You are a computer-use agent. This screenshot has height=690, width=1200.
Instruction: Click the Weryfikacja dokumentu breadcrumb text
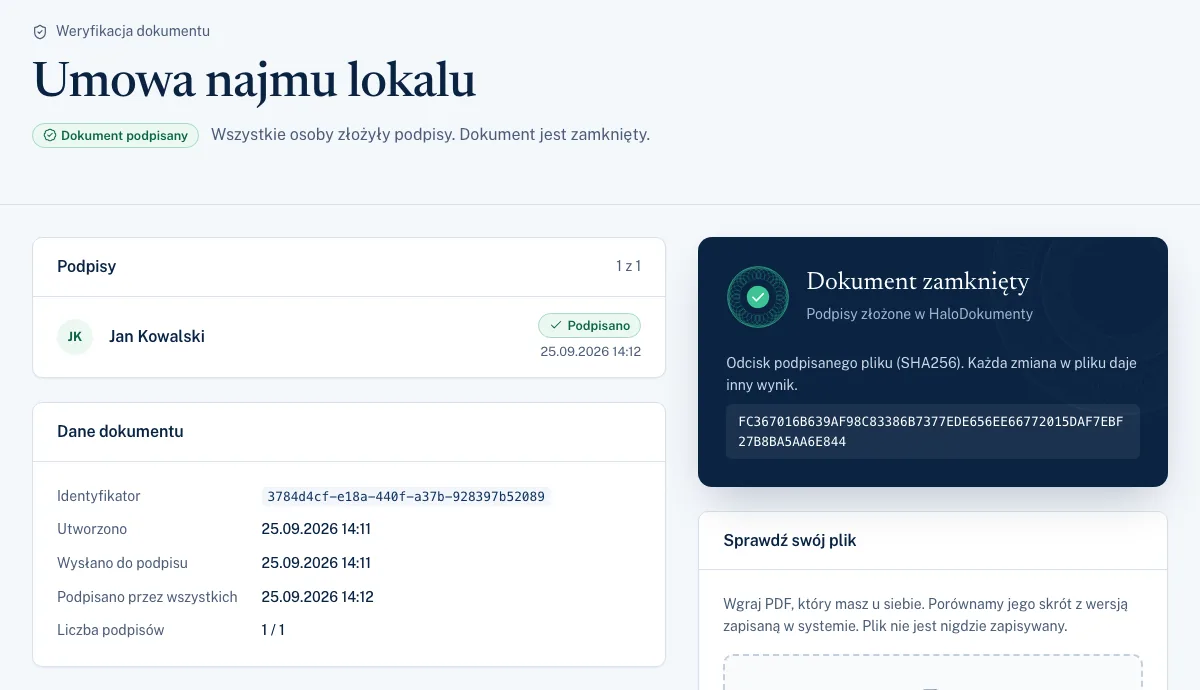pos(133,31)
